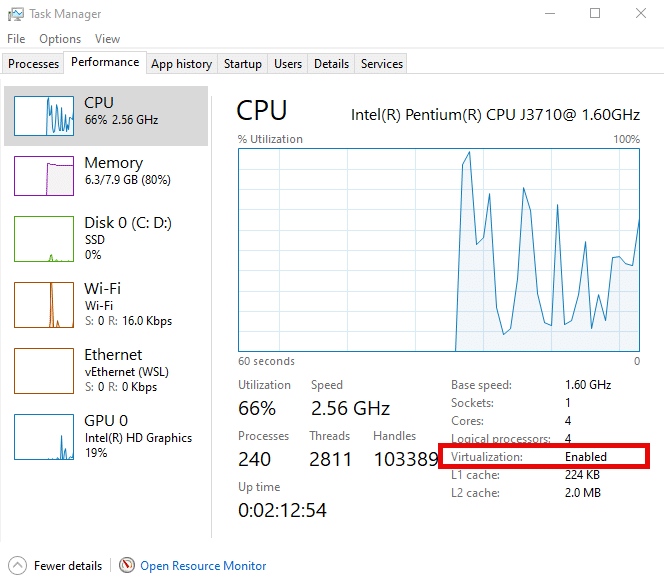Open the View menu
The width and height of the screenshot is (664, 588).
(107, 39)
